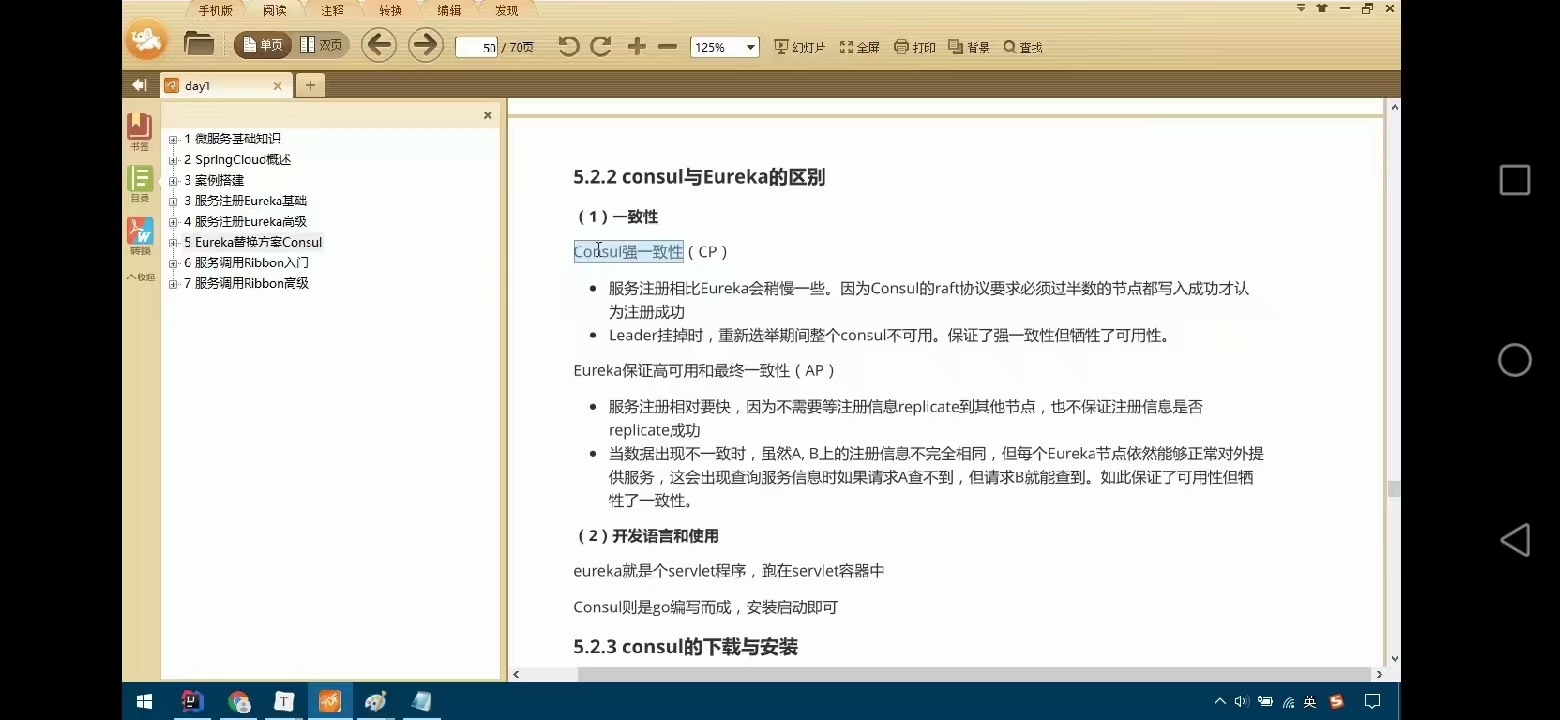Click the volume tray icon
This screenshot has height=720, width=1560.
[1241, 702]
